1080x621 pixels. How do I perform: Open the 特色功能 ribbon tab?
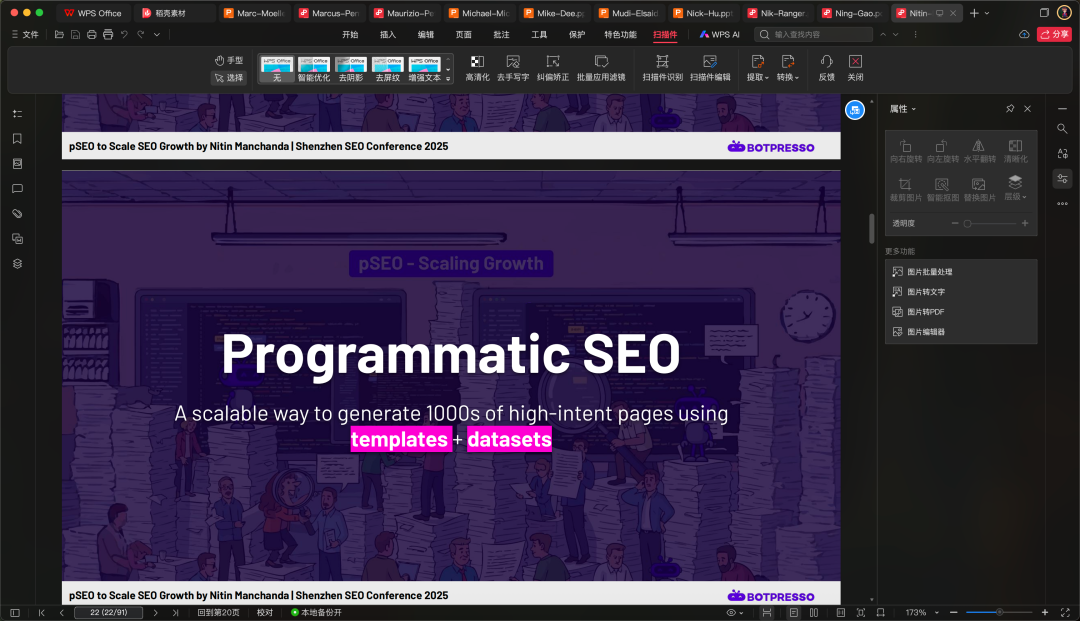[x=620, y=34]
